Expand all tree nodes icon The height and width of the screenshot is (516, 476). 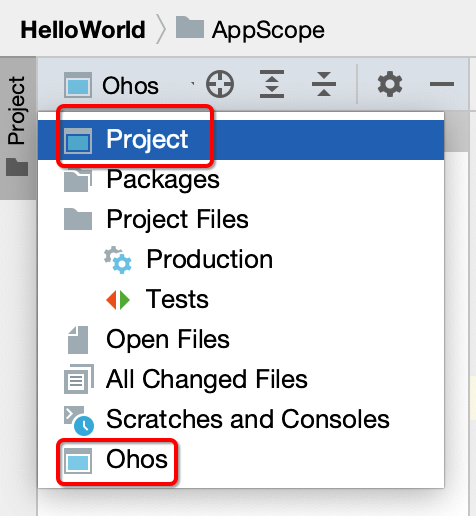pos(272,84)
